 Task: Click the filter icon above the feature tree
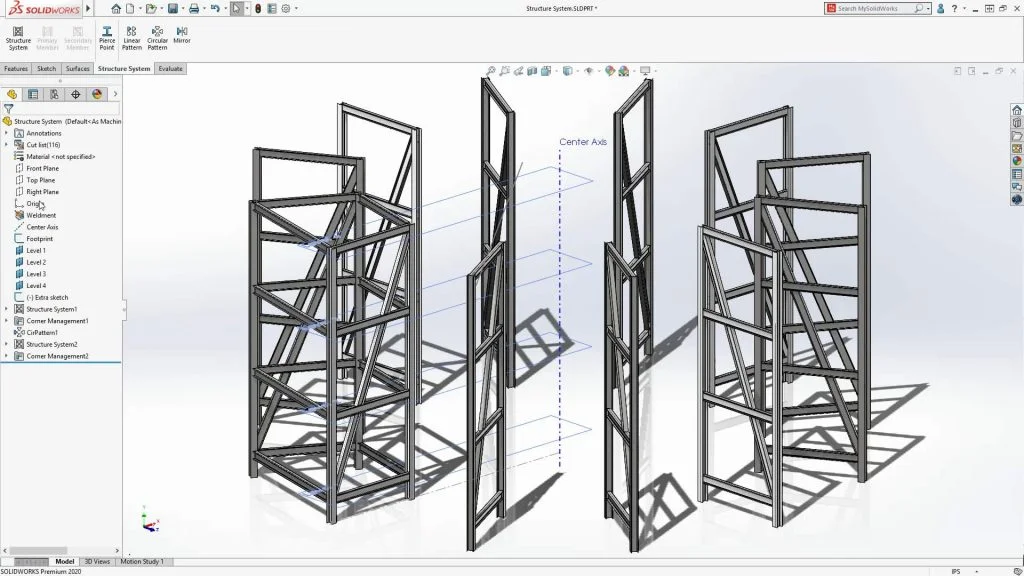point(8,106)
